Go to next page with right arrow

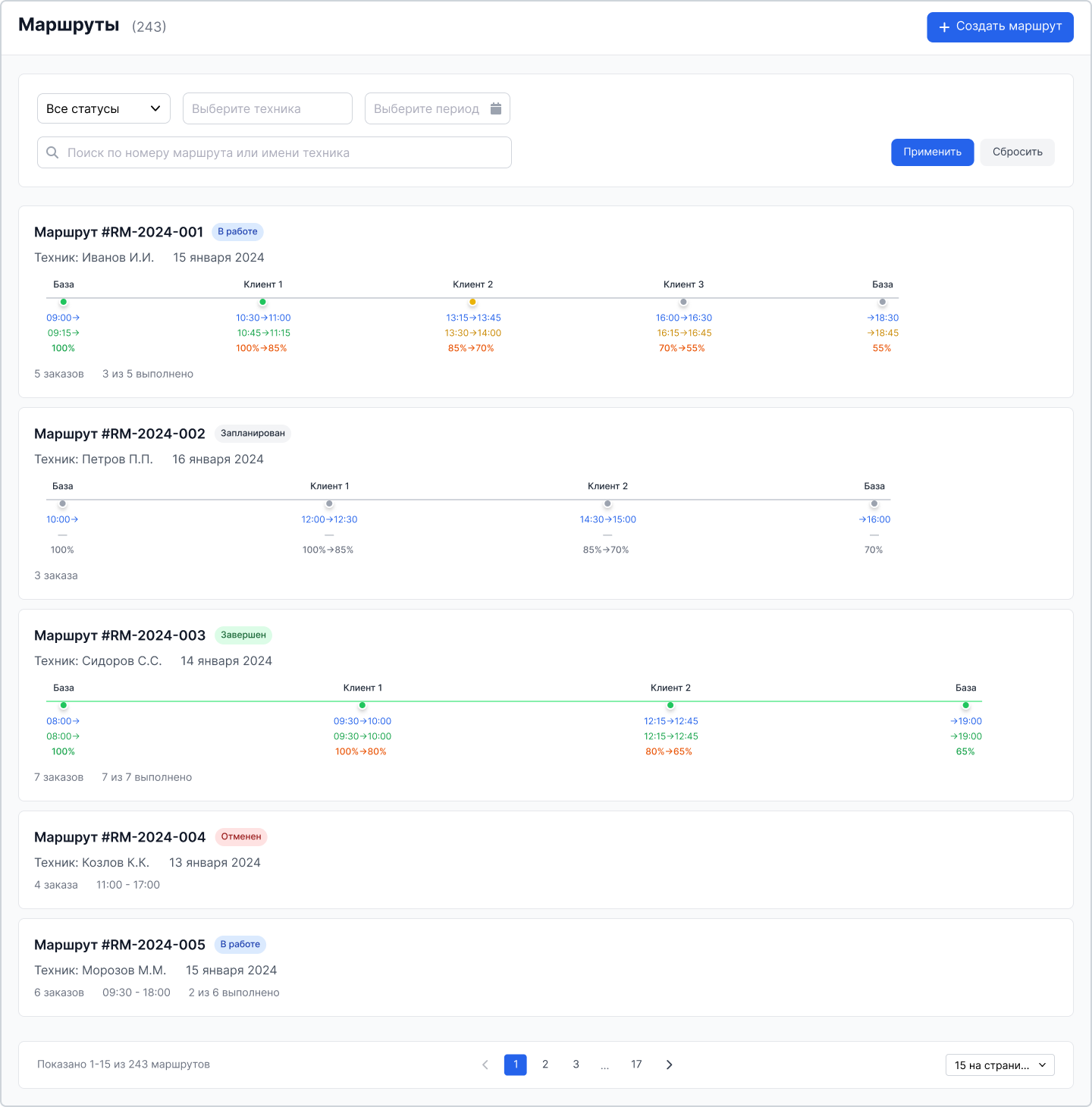[669, 1065]
